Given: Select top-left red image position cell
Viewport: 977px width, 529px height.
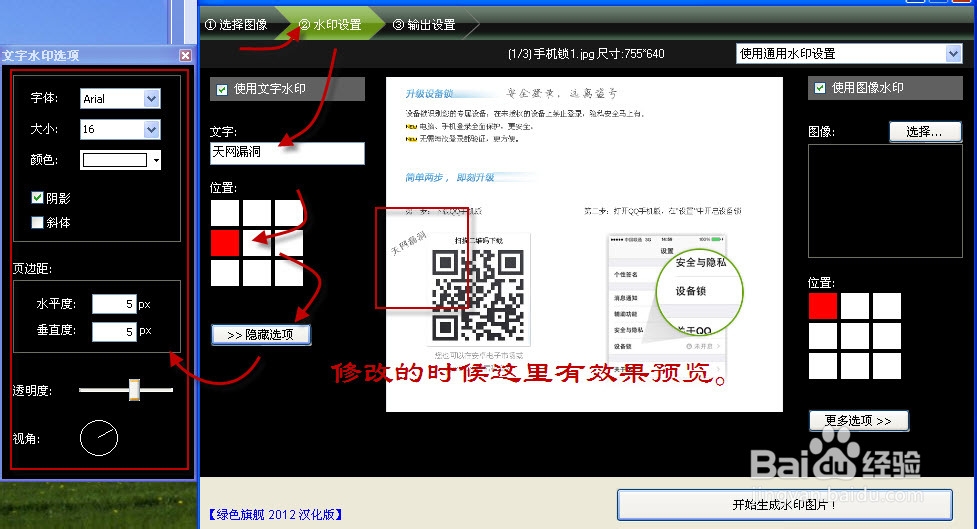Looking at the screenshot, I should point(823,306).
